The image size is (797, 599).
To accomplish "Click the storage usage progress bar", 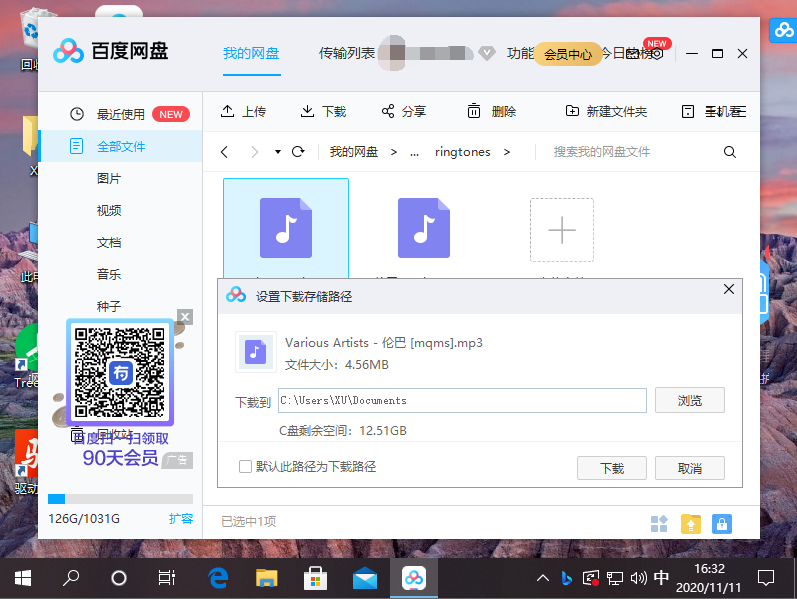I will pyautogui.click(x=120, y=498).
